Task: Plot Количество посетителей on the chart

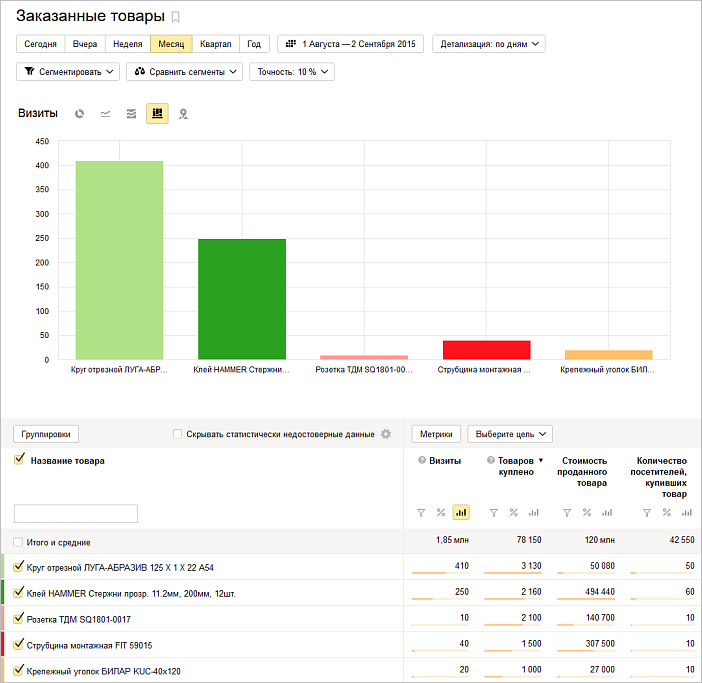Action: coord(687,512)
